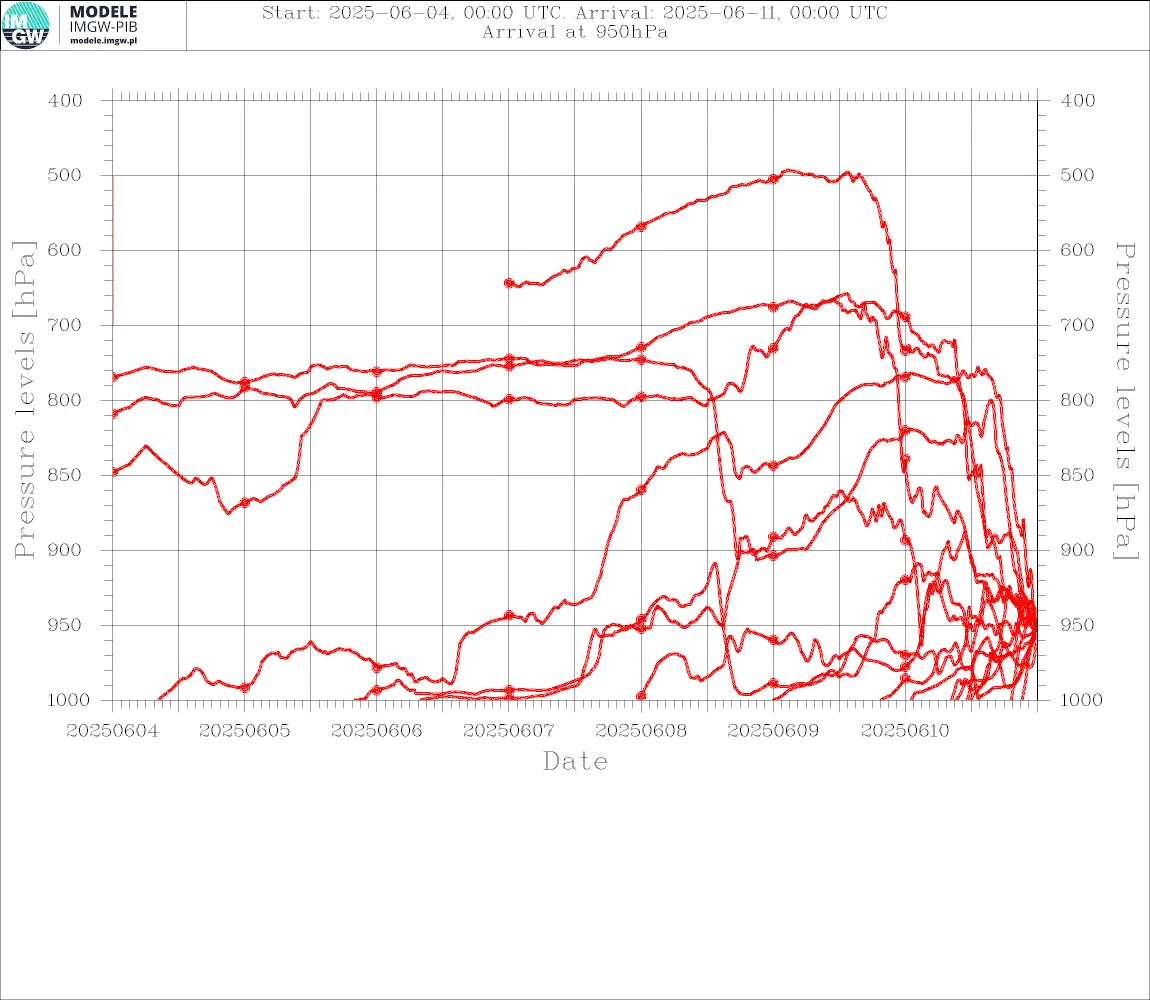This screenshot has width=1150, height=1000.
Task: Open the modele.imgw.pl link text
Action: point(103,41)
